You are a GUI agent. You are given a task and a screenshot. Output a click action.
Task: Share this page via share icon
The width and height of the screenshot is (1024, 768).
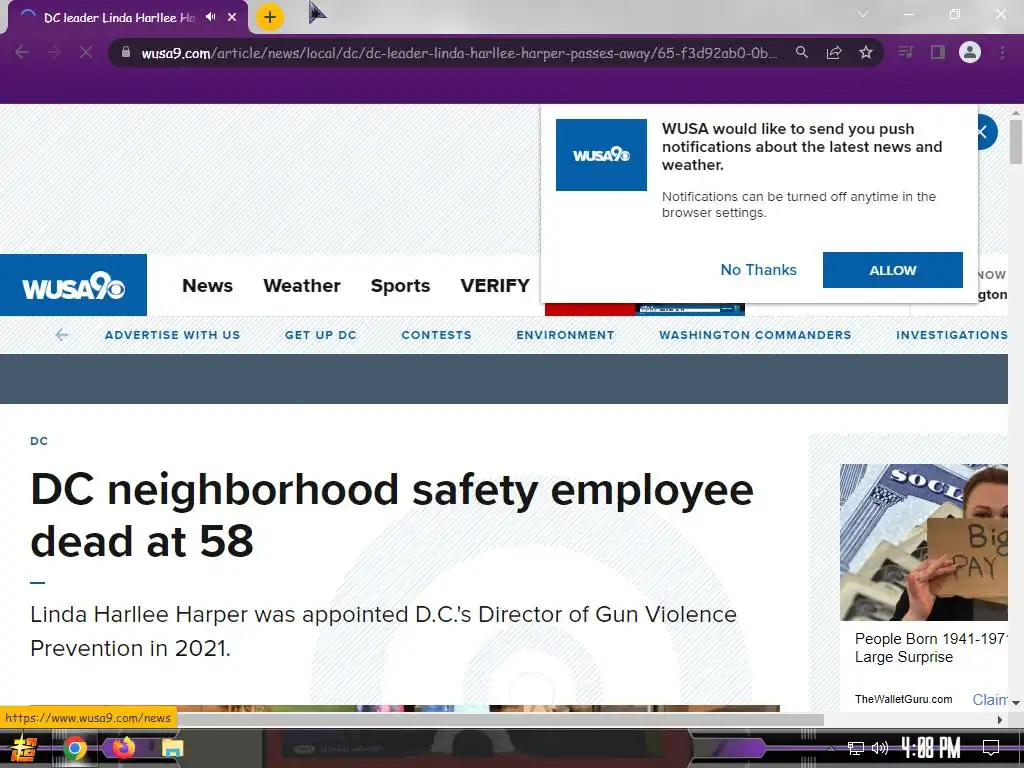(834, 52)
